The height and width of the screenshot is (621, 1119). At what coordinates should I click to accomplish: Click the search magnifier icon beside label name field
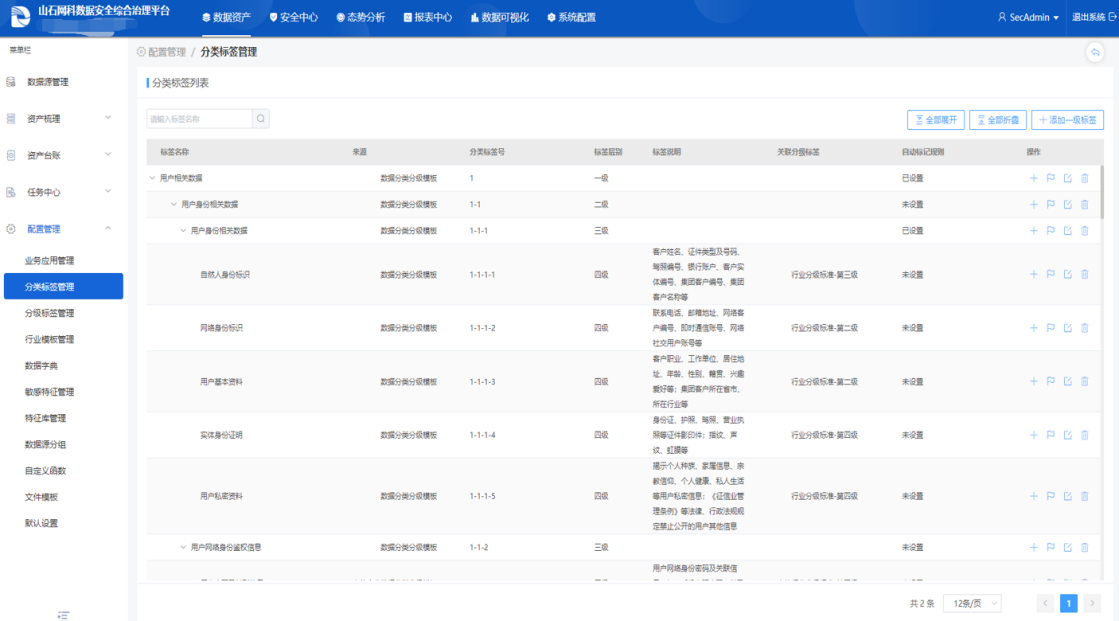[x=260, y=119]
